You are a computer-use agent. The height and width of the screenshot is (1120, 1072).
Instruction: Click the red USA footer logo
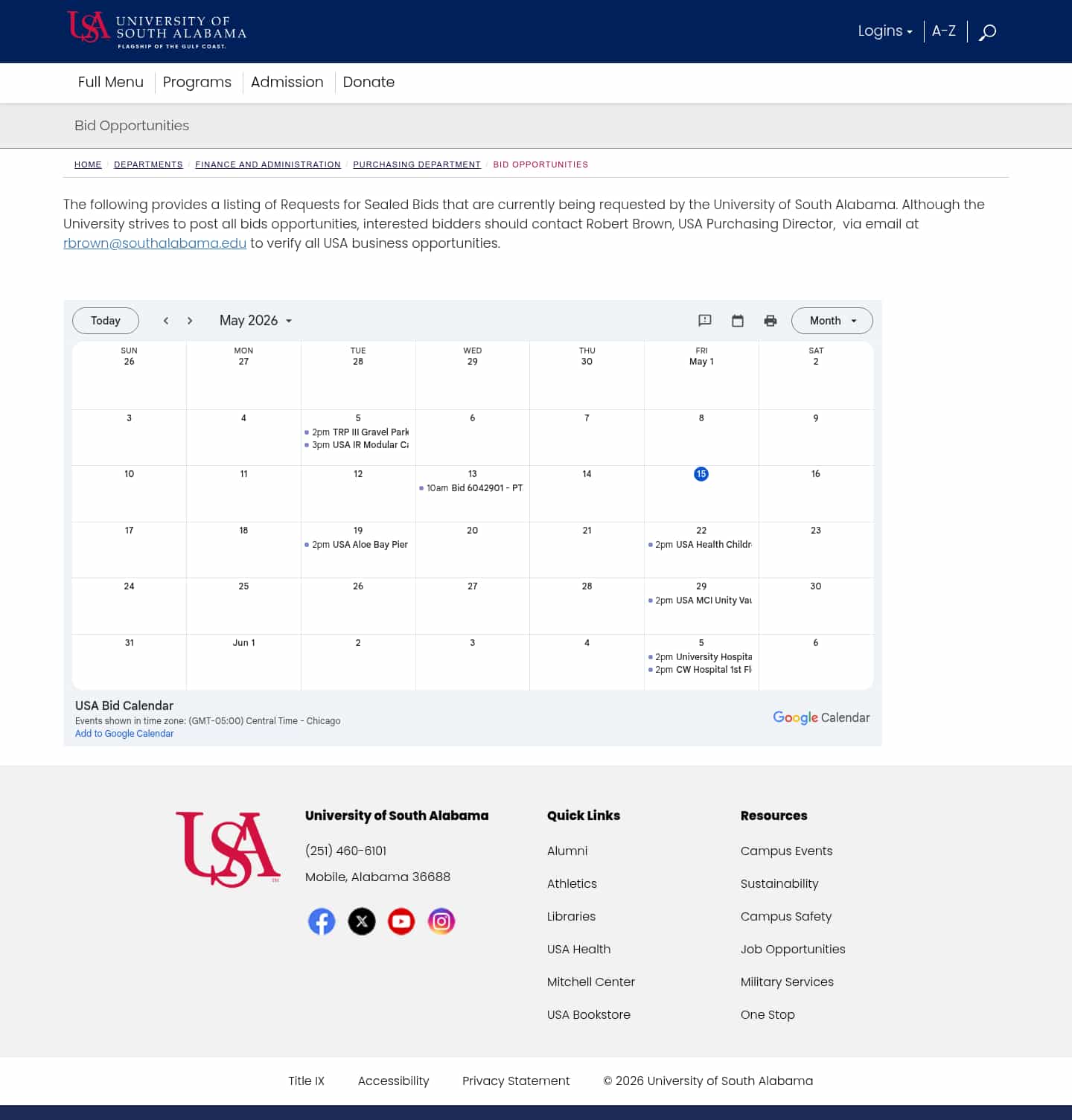(228, 849)
